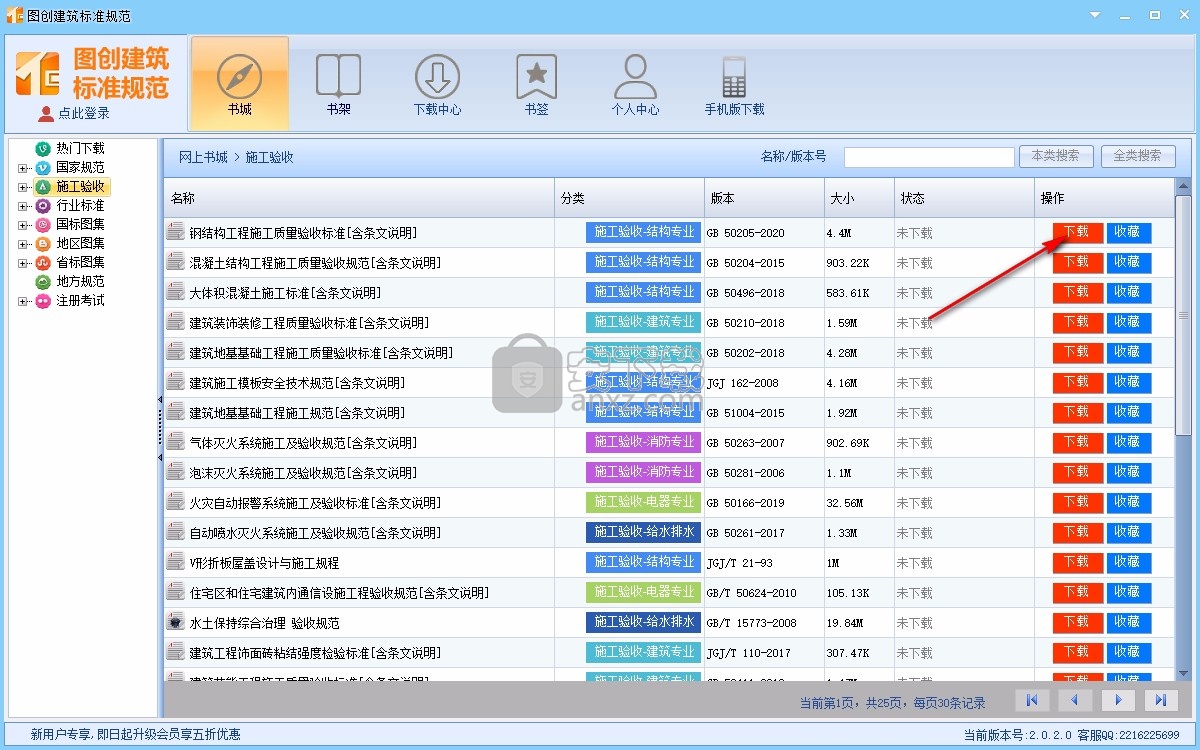Click the document icon beside 大体积混凝土施工标准
Viewport: 1200px width, 750px height.
tap(176, 292)
